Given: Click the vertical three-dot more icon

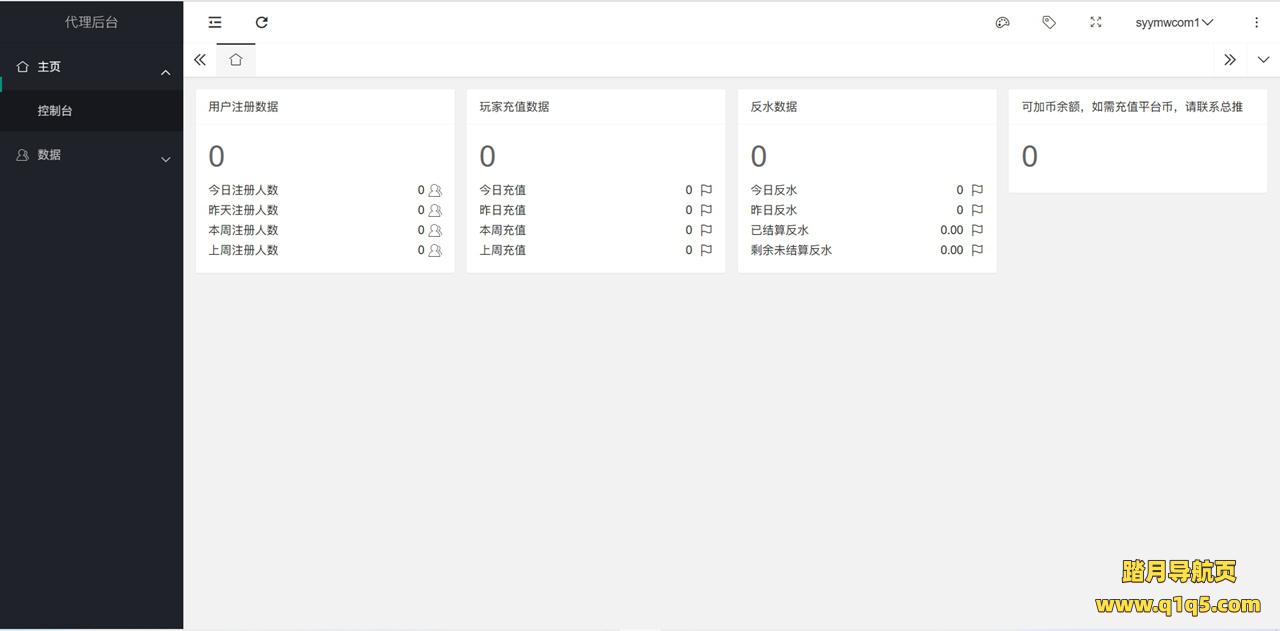Looking at the screenshot, I should 1257,22.
